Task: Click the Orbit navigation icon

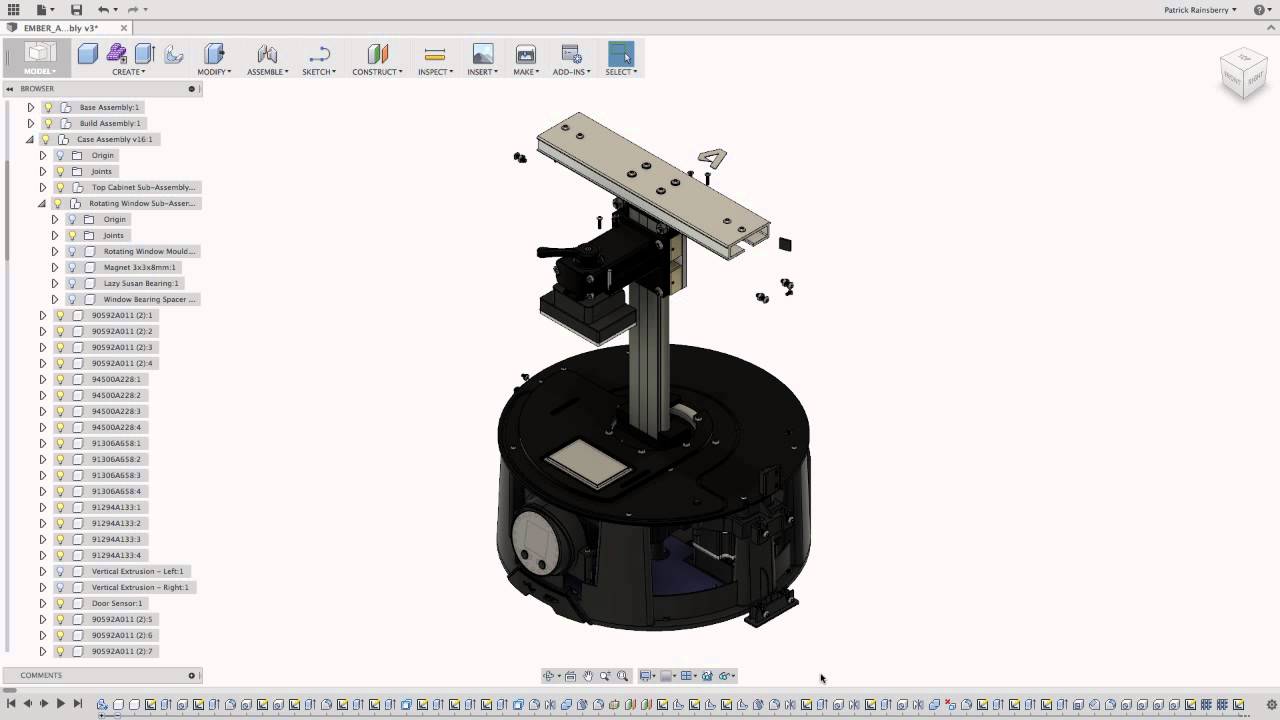Action: coord(548,676)
